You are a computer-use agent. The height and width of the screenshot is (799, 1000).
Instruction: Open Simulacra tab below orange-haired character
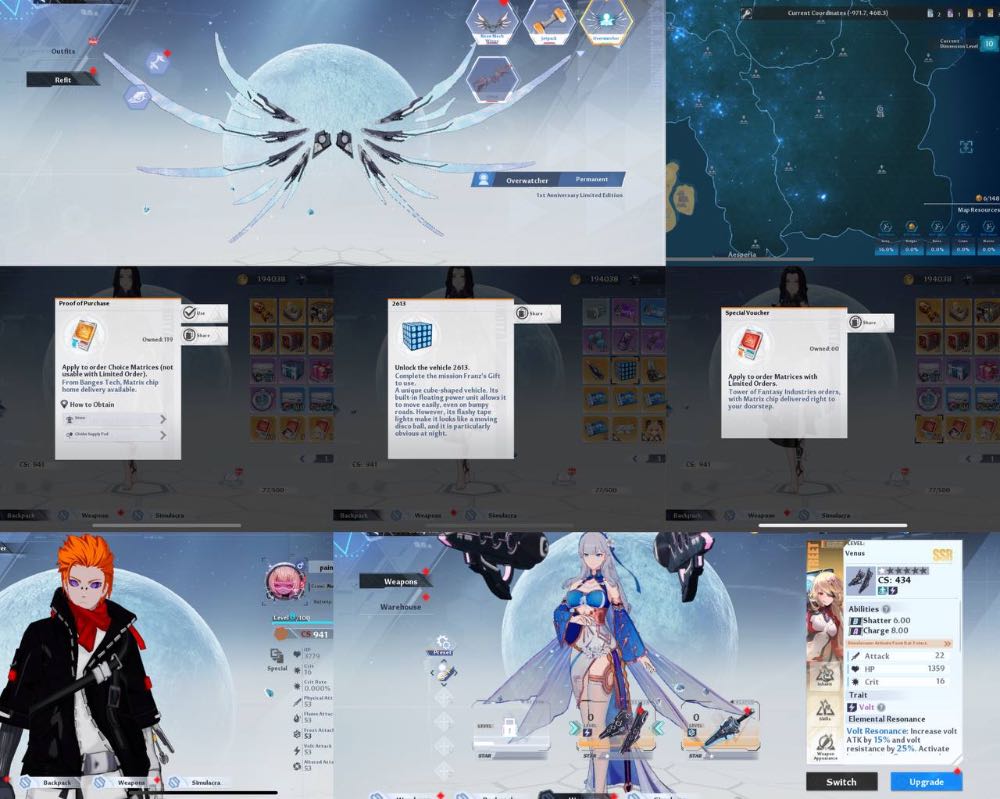[205, 782]
